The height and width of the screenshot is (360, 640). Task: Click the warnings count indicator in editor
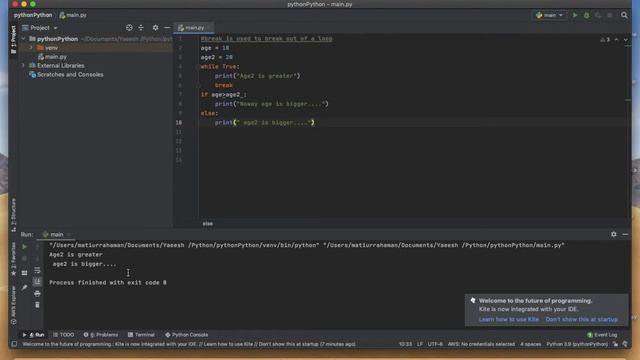pos(605,39)
